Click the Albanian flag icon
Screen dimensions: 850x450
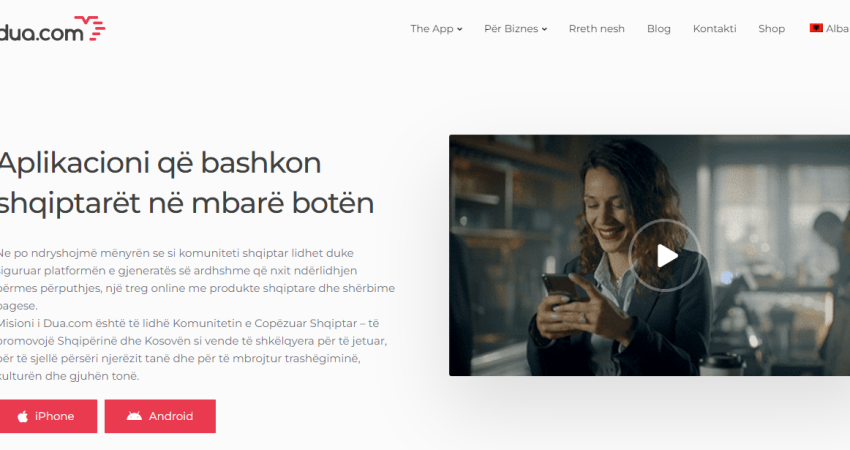pyautogui.click(x=816, y=28)
